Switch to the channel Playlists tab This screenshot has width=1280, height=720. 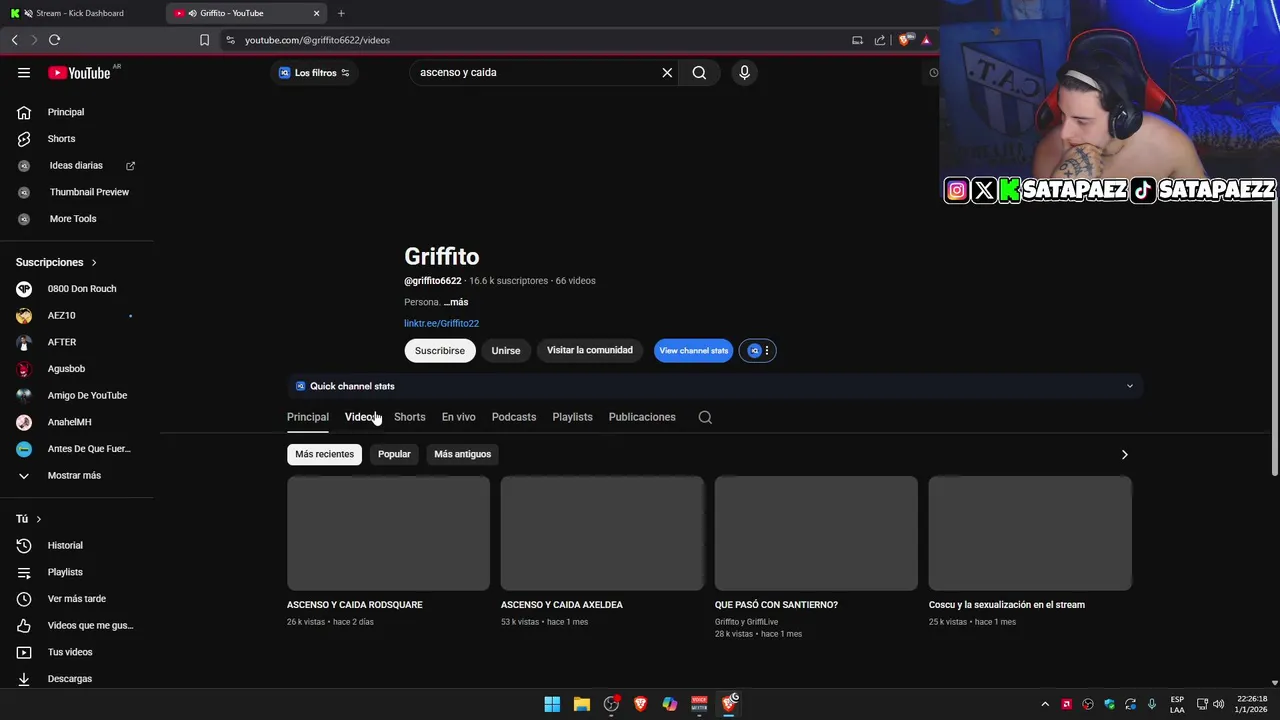(573, 417)
